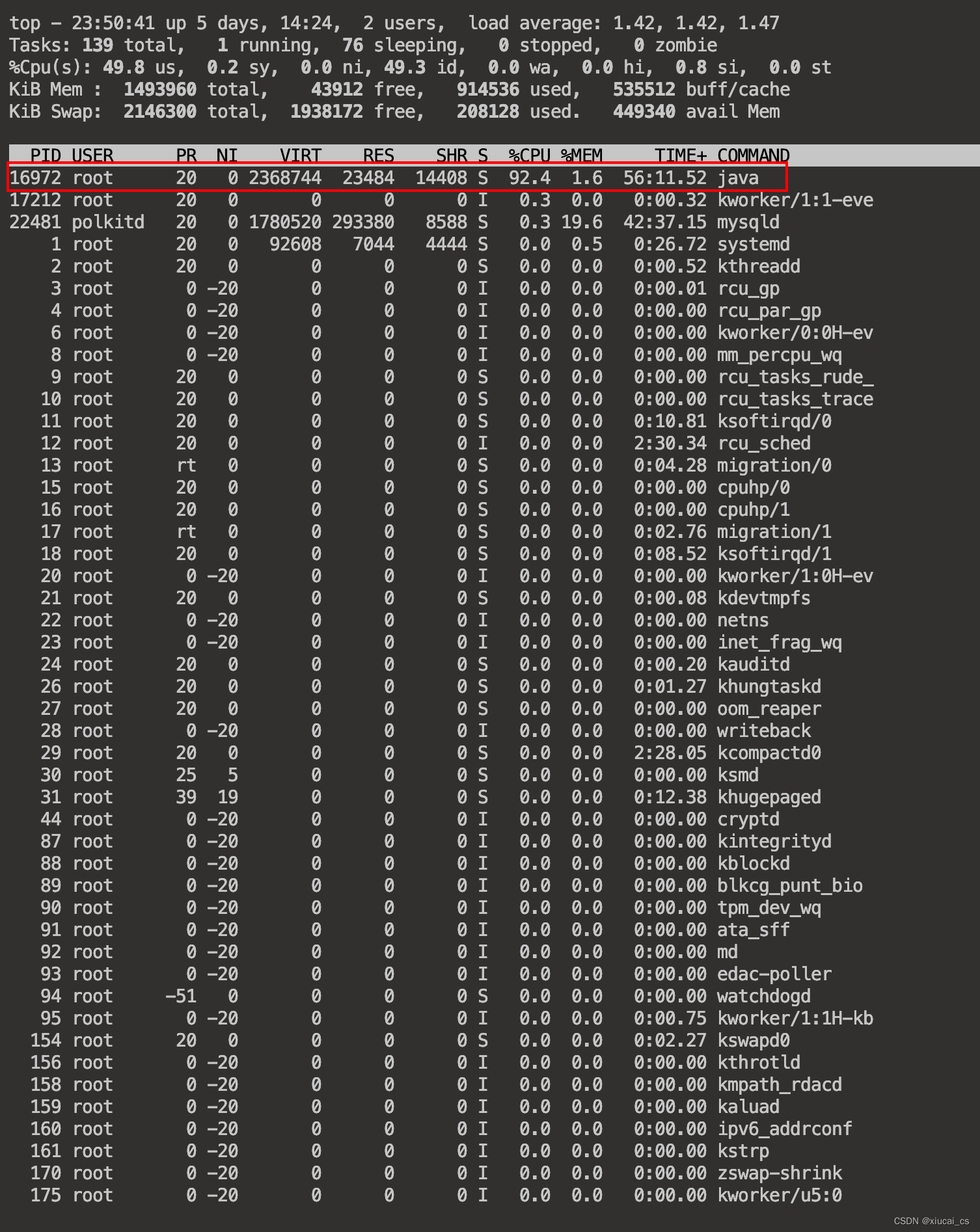Click the kcompactd0 command entry

[x=769, y=753]
